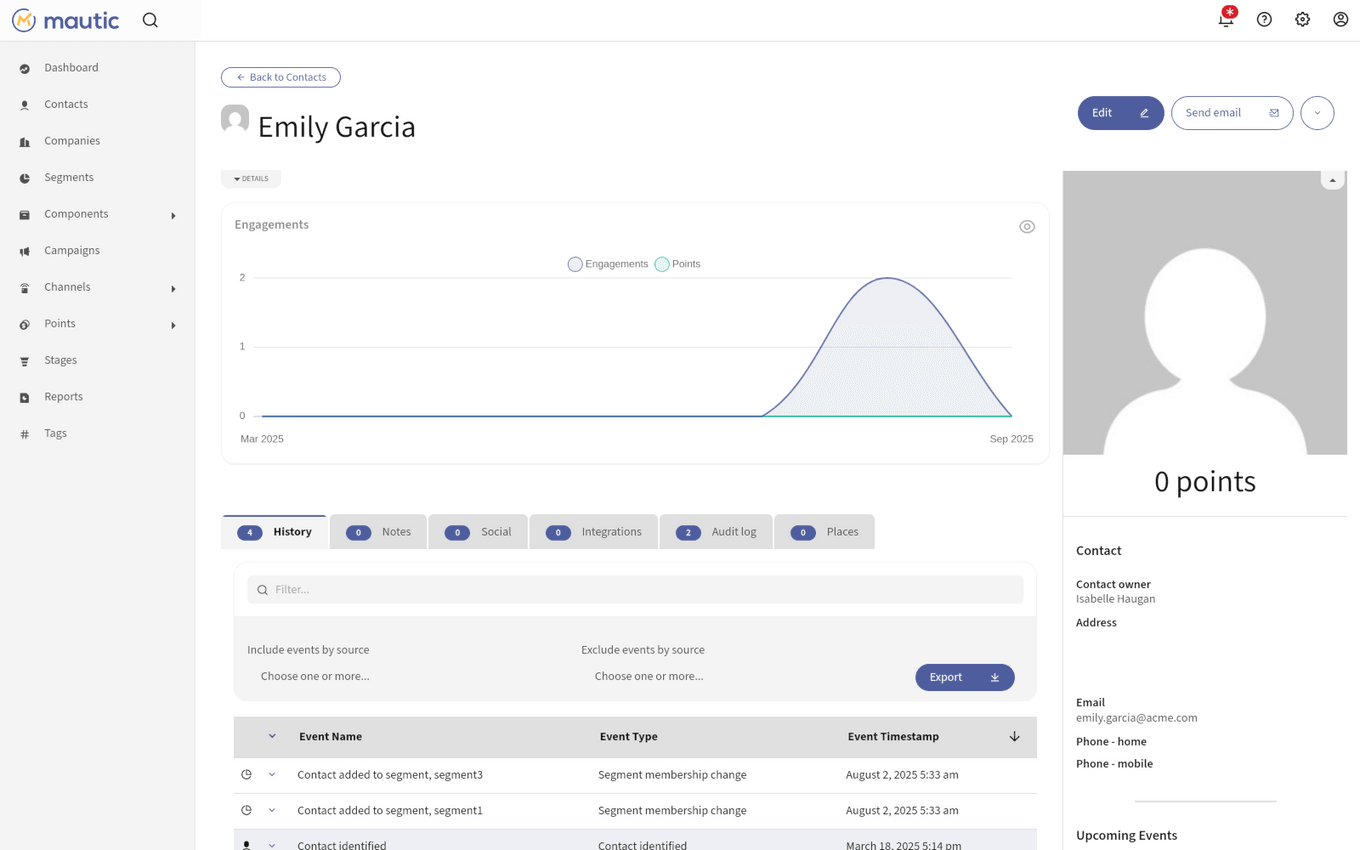Open Reports from the sidebar icon
Image resolution: width=1360 pixels, height=850 pixels.
pyautogui.click(x=24, y=396)
